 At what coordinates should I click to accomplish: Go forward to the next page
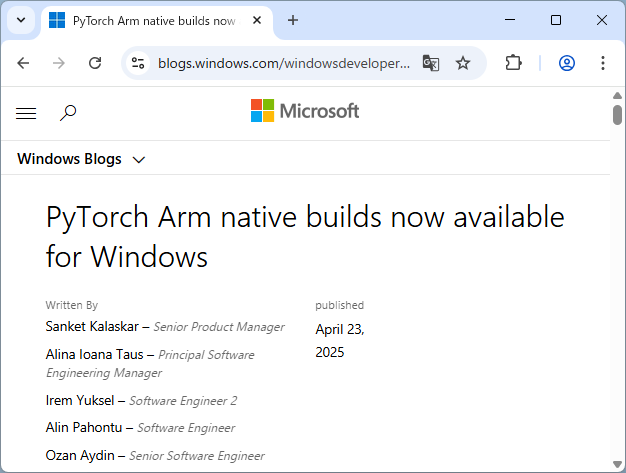59,63
